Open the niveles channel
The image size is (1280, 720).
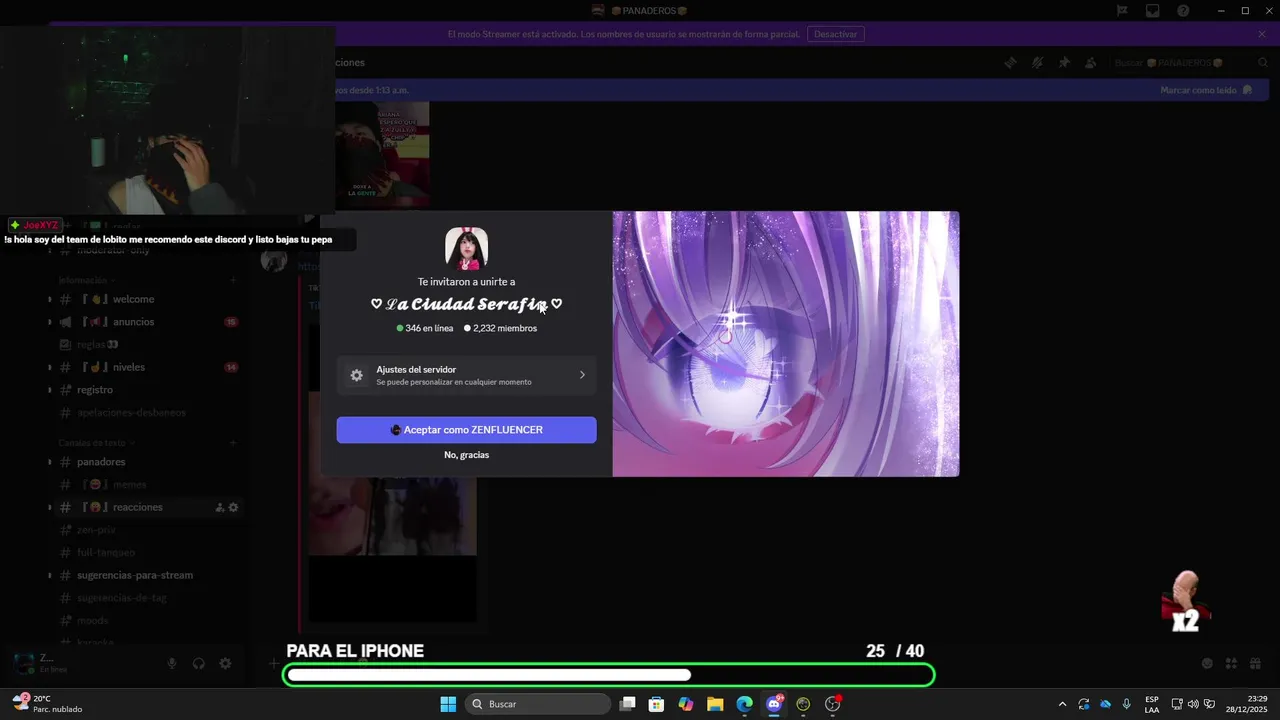145,367
